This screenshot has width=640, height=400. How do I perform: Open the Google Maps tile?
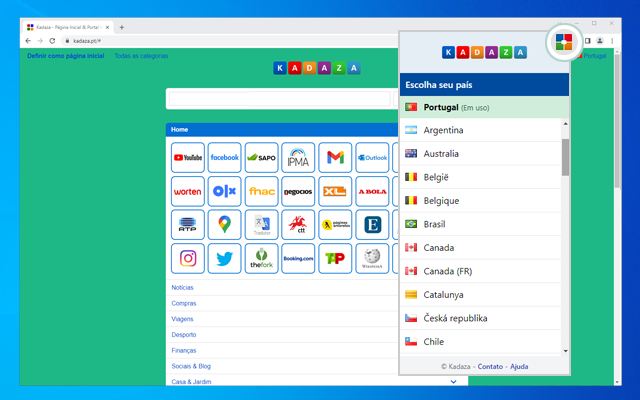224,225
